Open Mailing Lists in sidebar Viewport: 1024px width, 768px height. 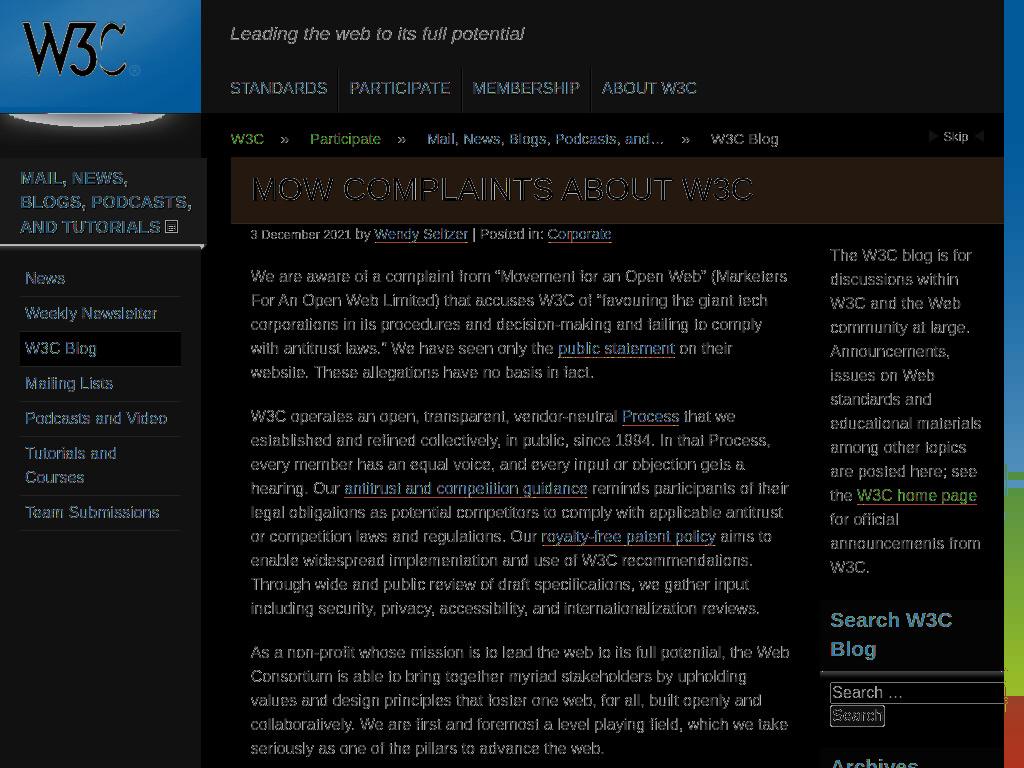pyautogui.click(x=69, y=383)
